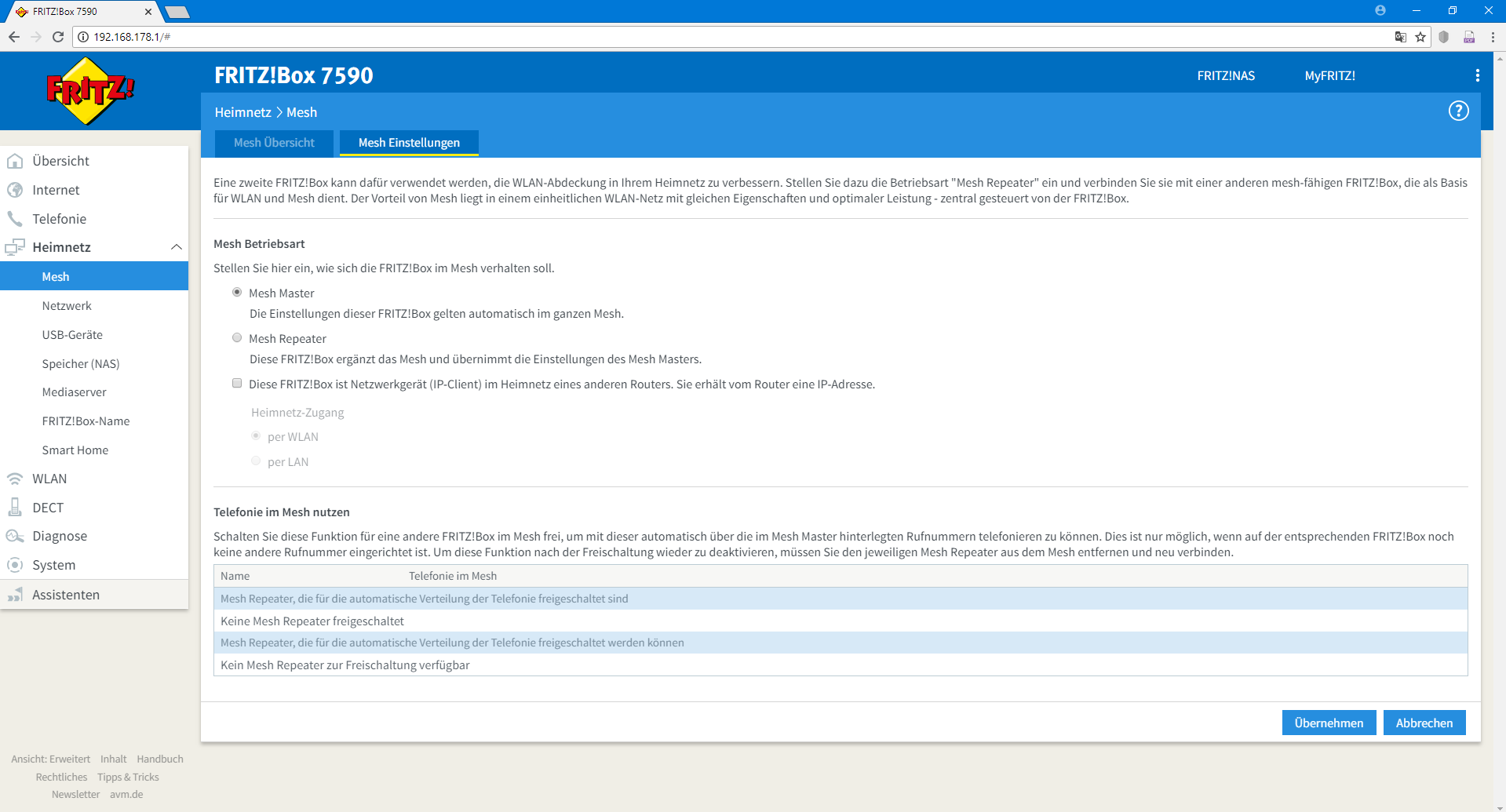Open the MyFRITZ! link

point(1329,76)
